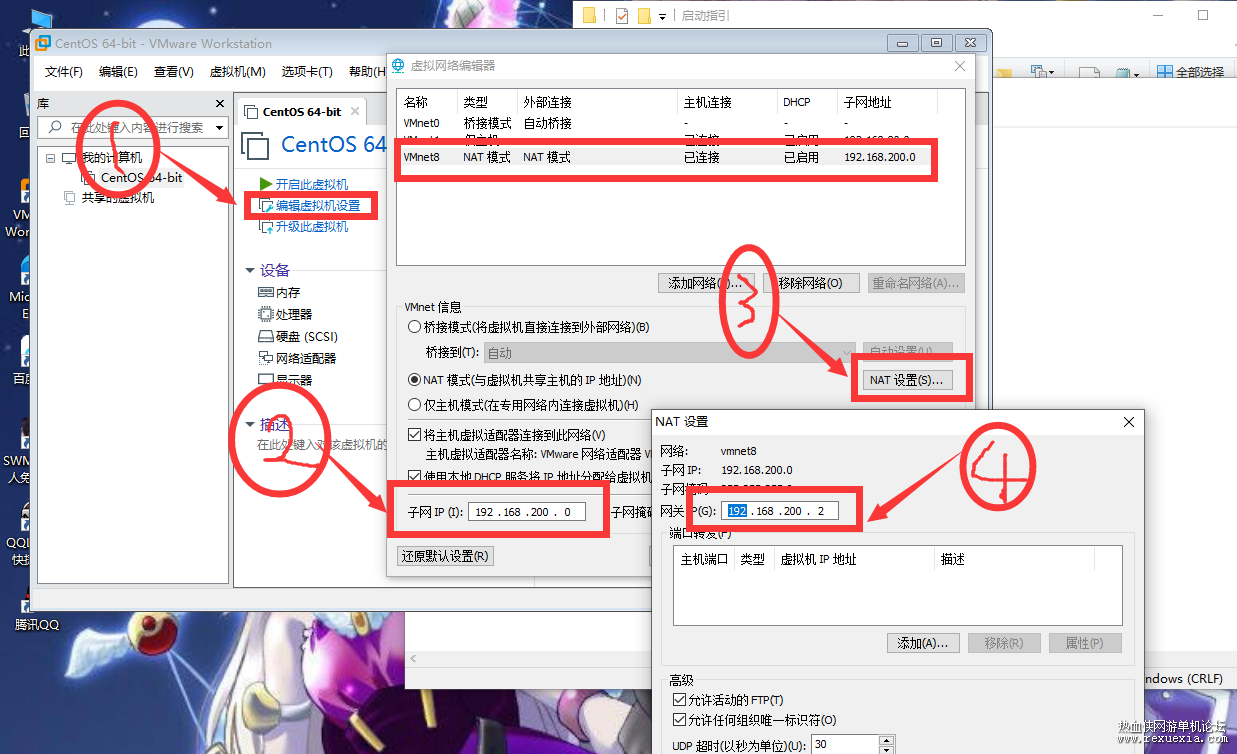
Task: Click the NAT 设置(S)... button
Action: click(x=906, y=380)
